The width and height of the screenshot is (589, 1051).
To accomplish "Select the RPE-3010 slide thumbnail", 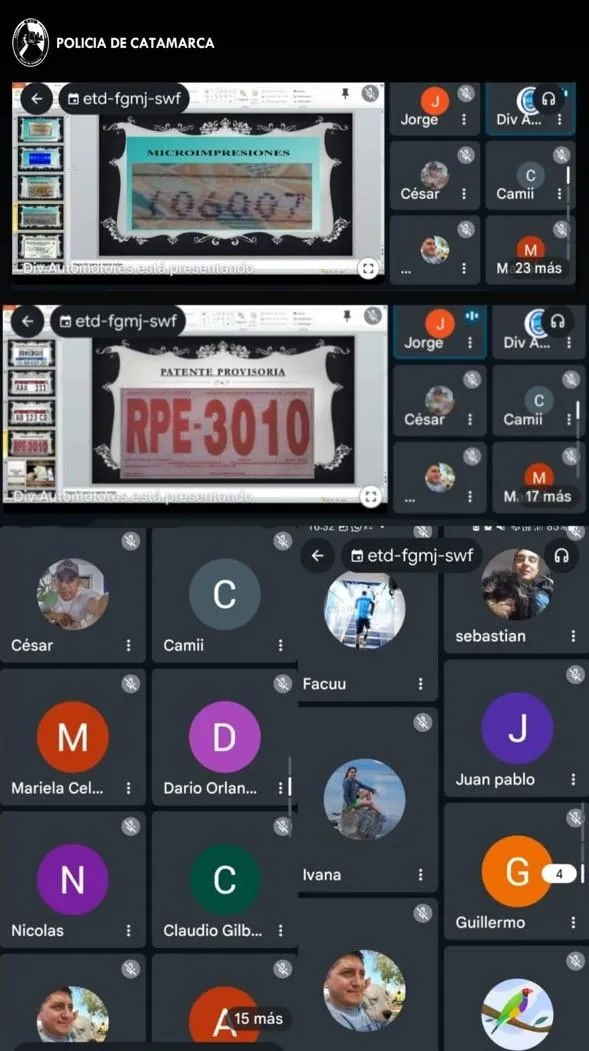I will pos(31,444).
